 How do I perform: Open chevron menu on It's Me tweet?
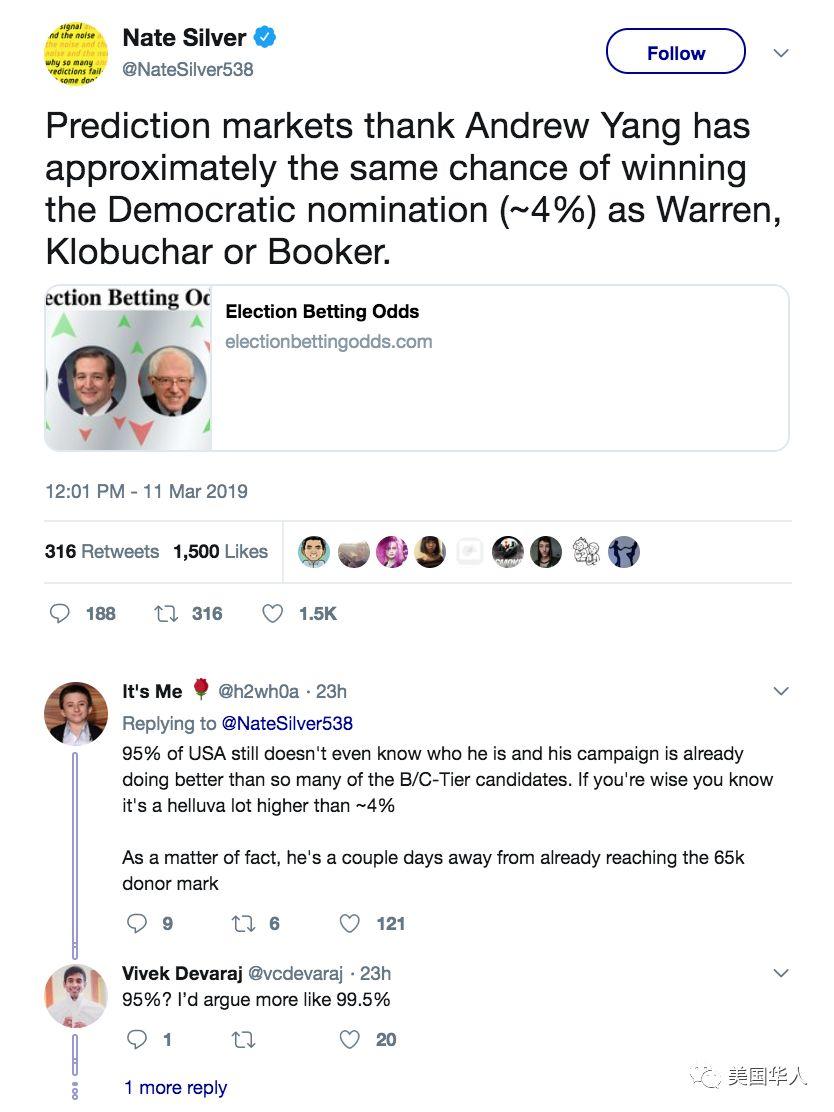pos(781,691)
